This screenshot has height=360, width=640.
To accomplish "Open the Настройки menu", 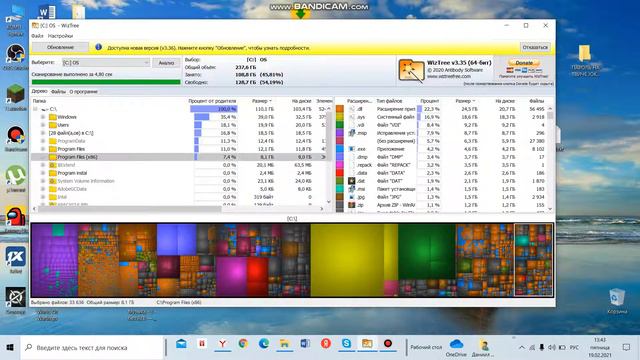I will point(60,36).
